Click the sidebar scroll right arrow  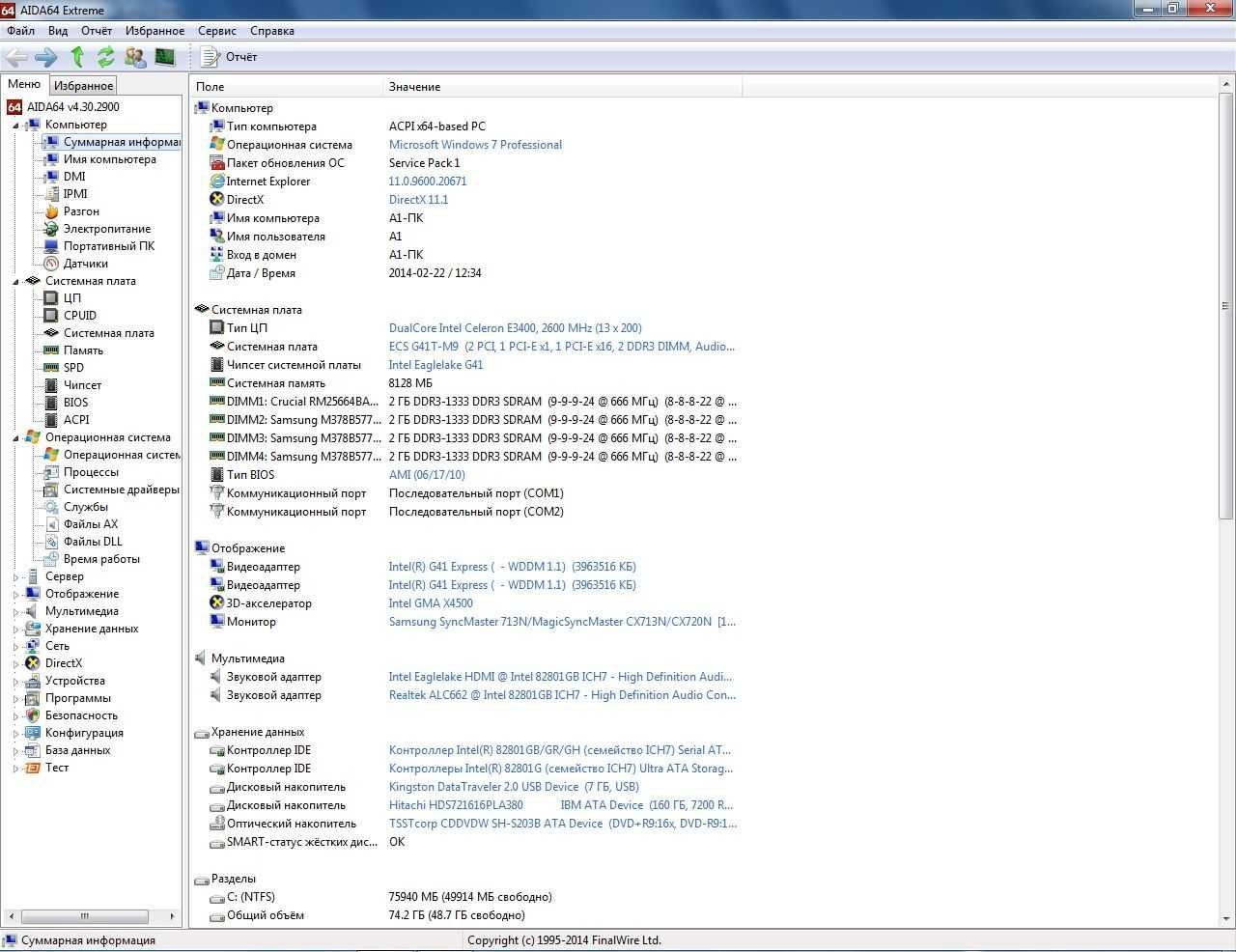point(172,916)
